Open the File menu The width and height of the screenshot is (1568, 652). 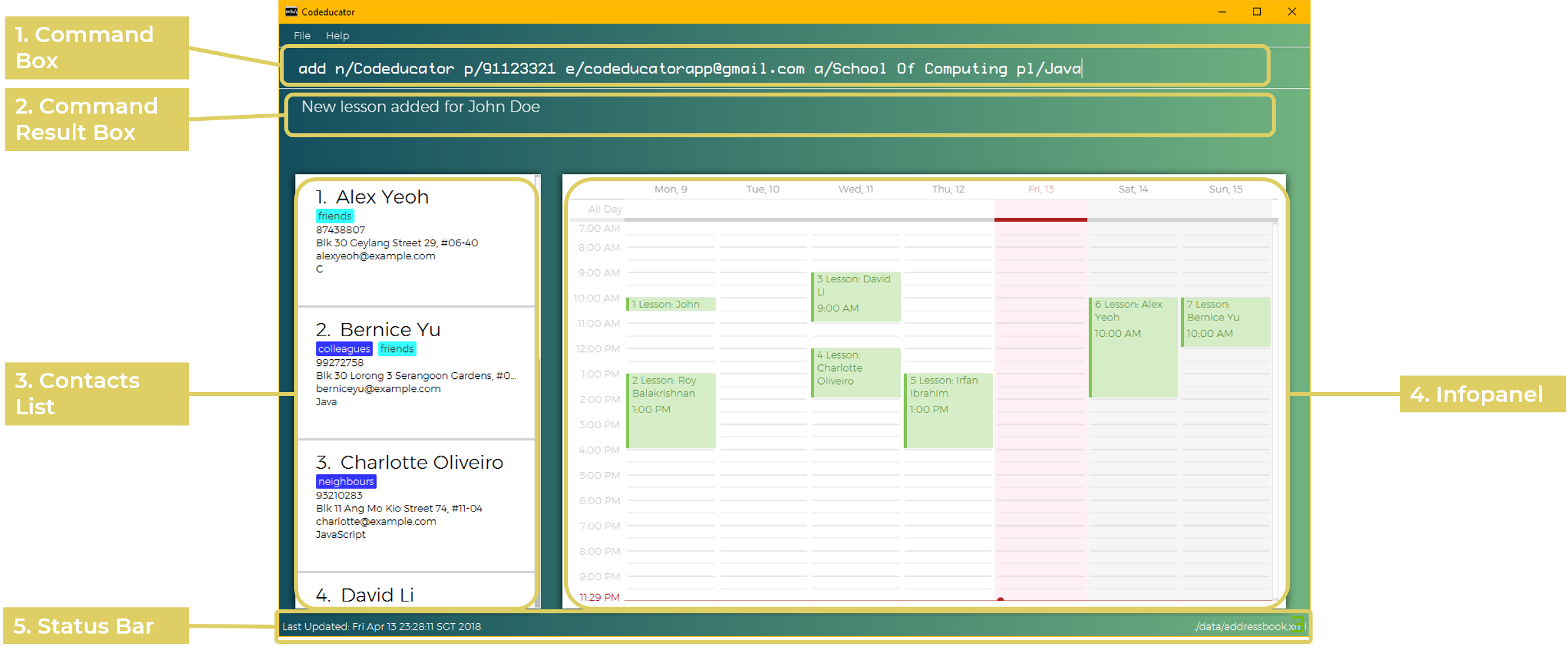click(302, 35)
